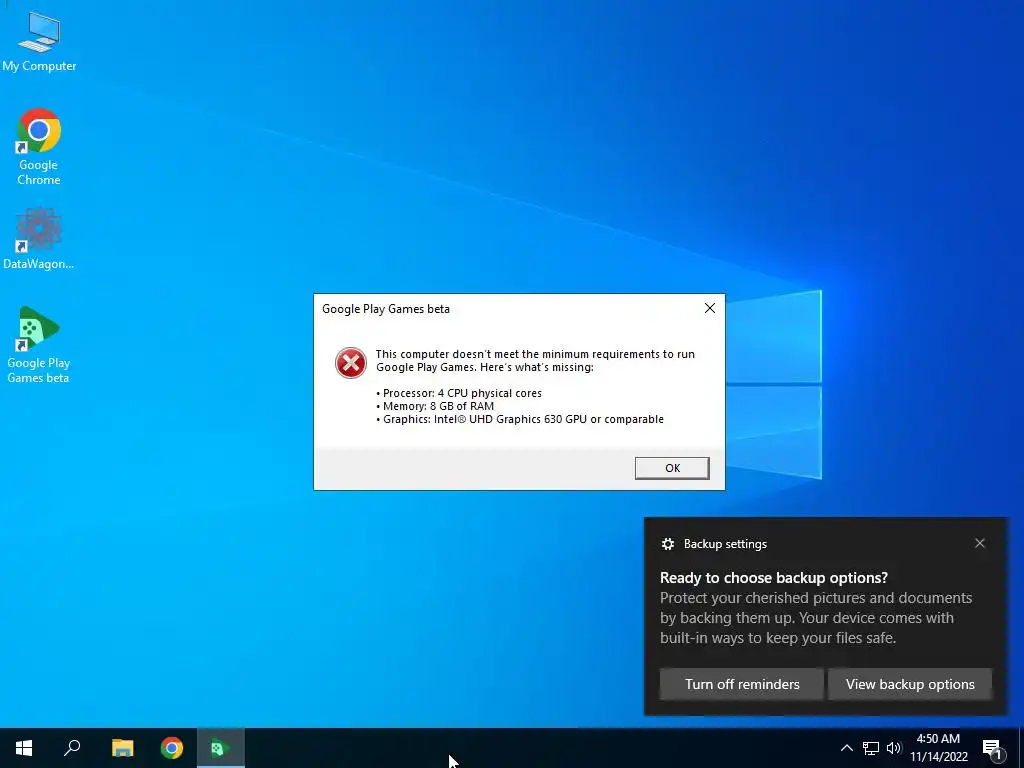1024x768 pixels.
Task: Click Show desktop strip at taskbar end
Action: (1021, 748)
